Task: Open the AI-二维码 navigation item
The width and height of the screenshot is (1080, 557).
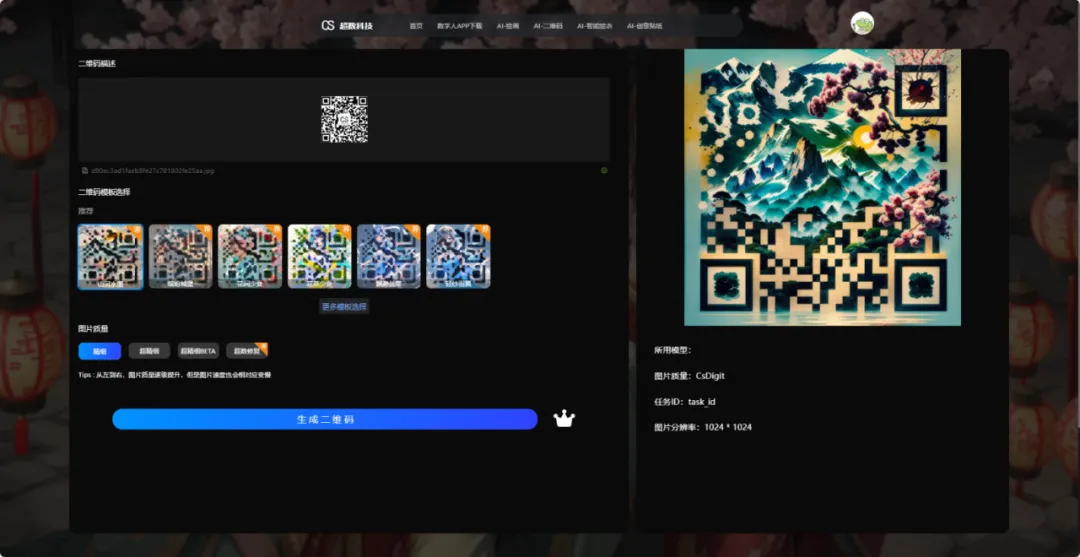Action: click(x=548, y=26)
